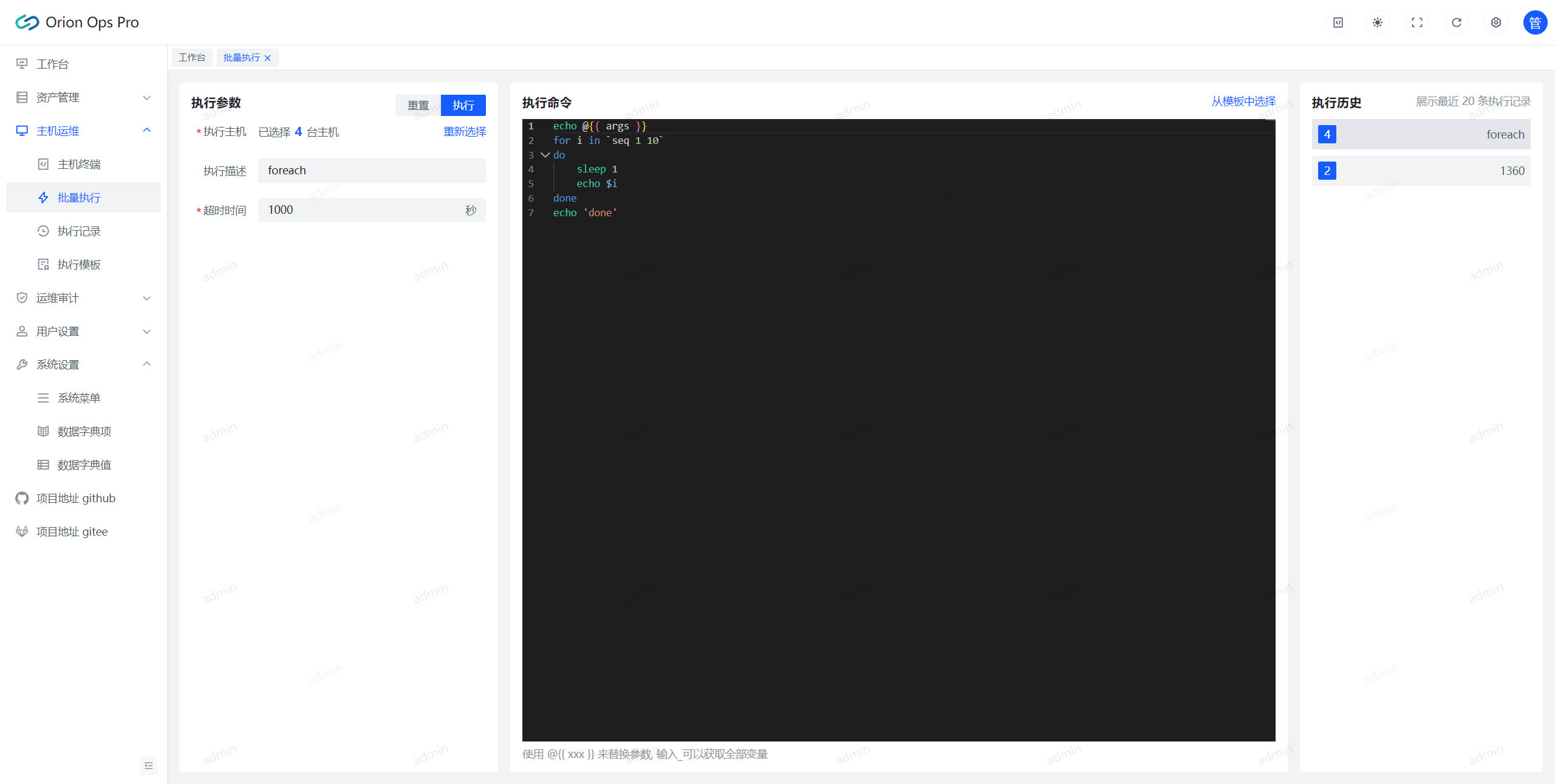Screen dimensions: 1555x784
Task: Click the blue 执行 button
Action: 463,105
